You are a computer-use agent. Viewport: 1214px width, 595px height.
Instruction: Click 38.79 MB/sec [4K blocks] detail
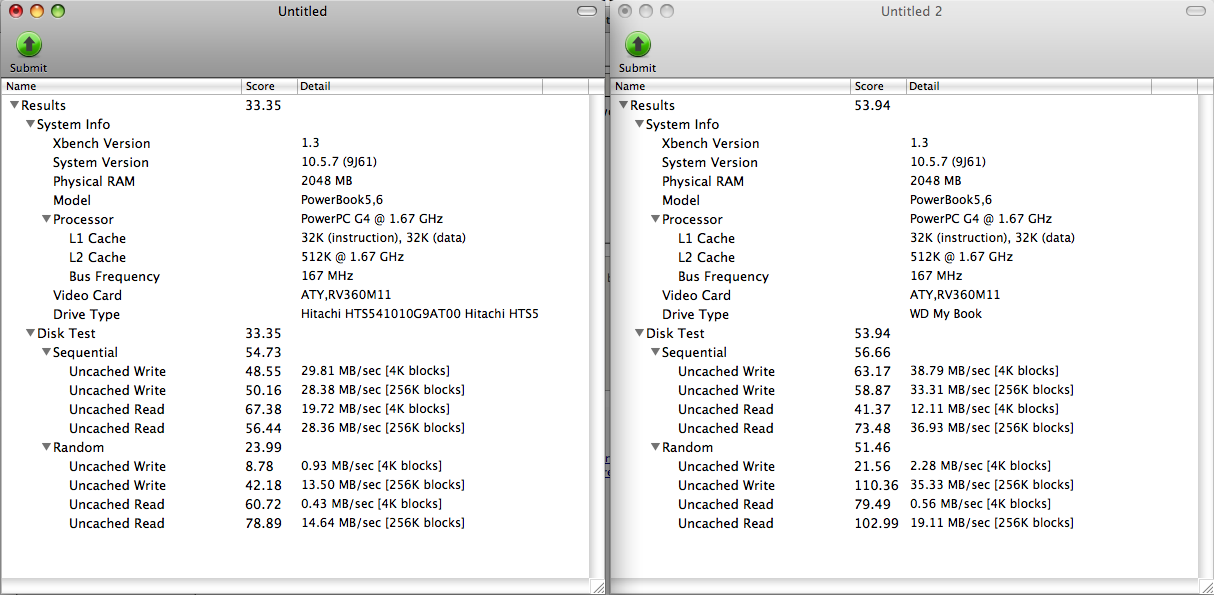coord(984,371)
